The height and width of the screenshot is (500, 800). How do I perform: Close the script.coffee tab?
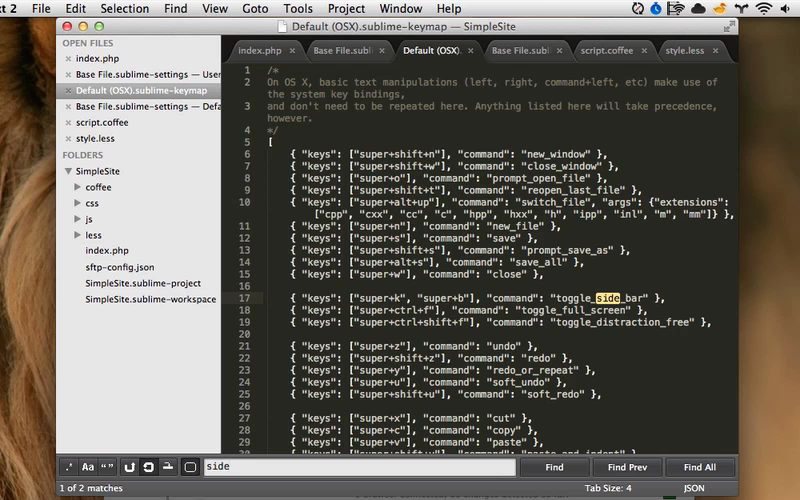point(644,51)
